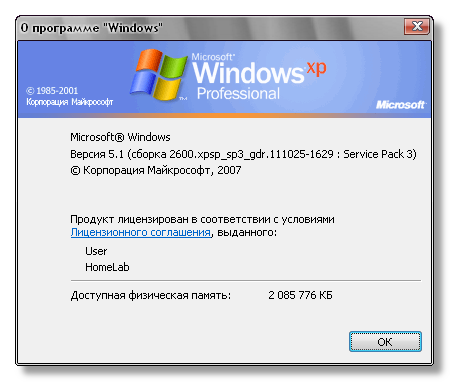Click the © 1985-2001 copyright in banner
The image size is (450, 382).
point(52,91)
